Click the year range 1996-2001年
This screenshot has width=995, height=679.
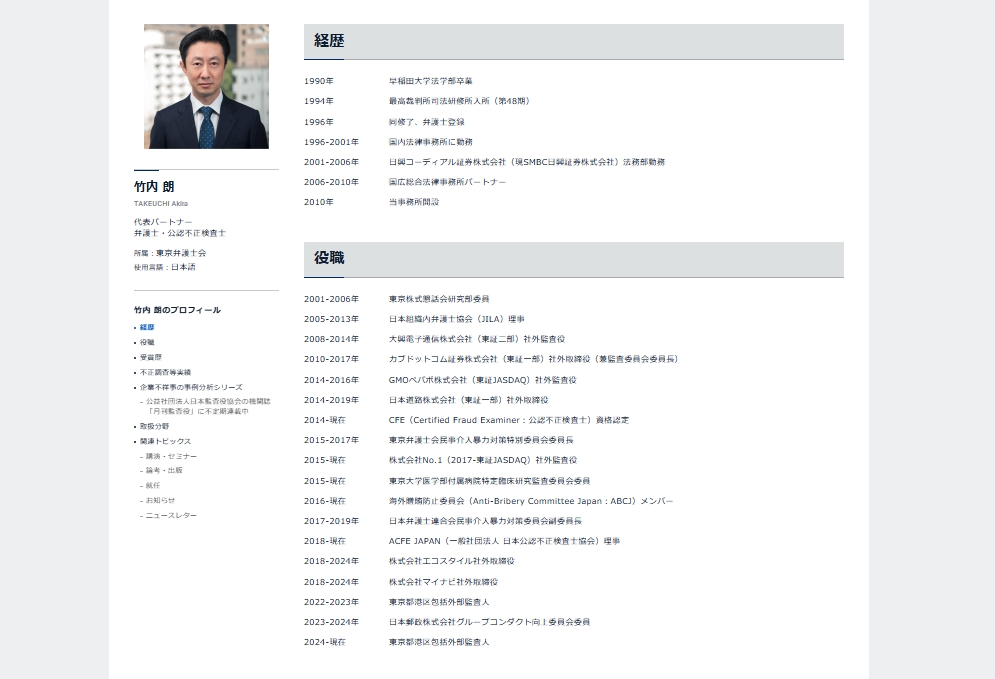331,142
